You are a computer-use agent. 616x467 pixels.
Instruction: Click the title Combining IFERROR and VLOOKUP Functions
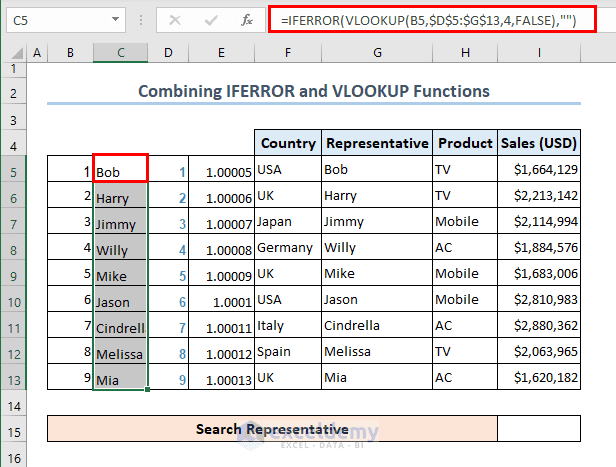point(314,91)
